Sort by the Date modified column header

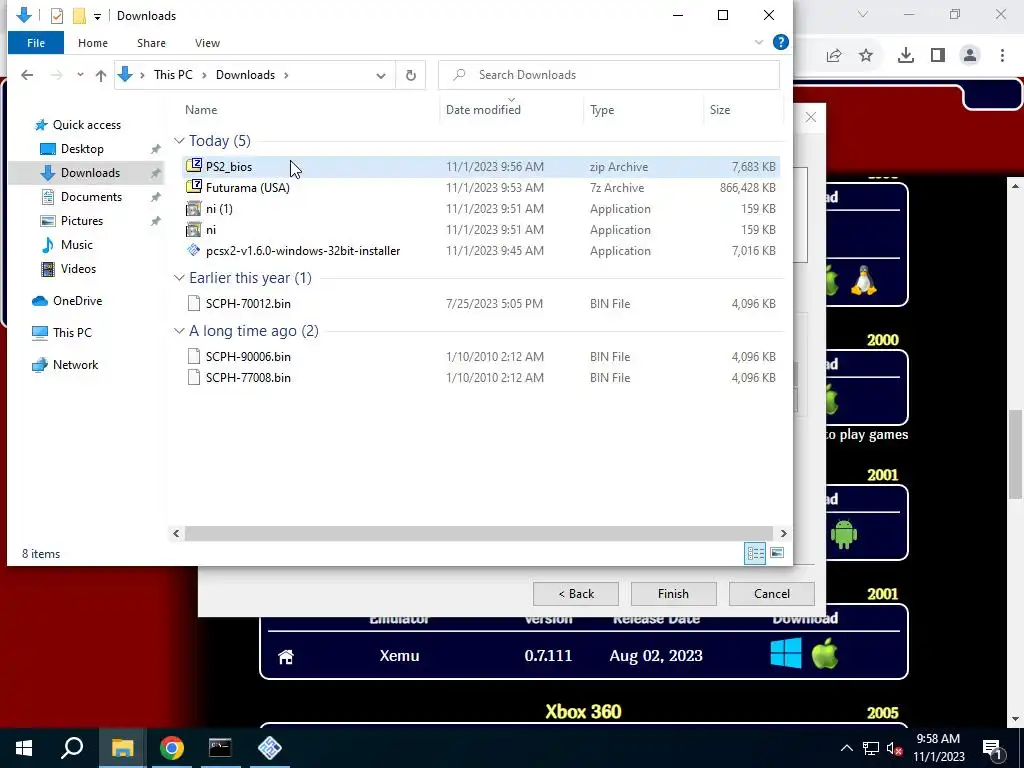(483, 110)
